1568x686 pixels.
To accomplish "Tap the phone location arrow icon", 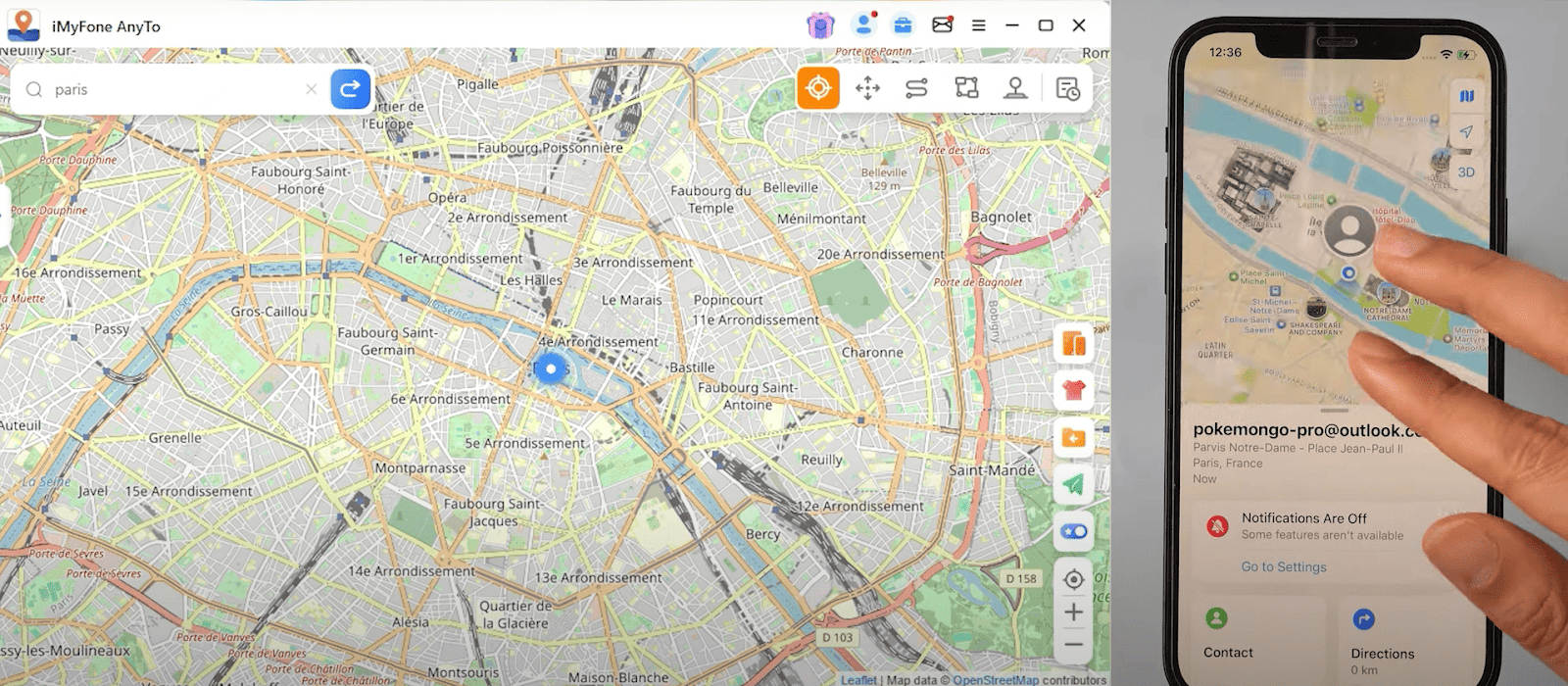I will (x=1466, y=131).
